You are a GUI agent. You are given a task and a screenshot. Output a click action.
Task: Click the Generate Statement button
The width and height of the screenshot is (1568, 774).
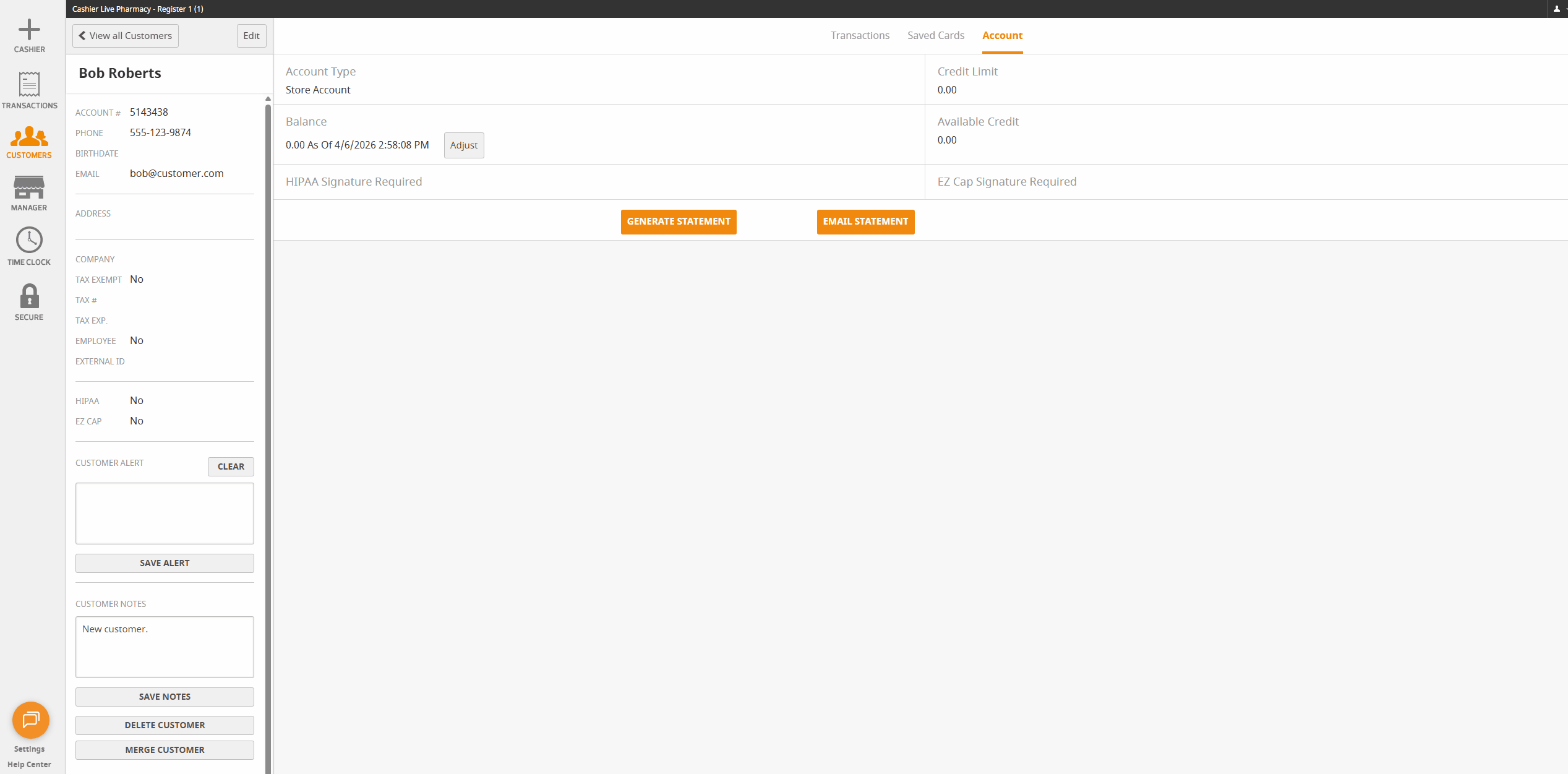679,221
